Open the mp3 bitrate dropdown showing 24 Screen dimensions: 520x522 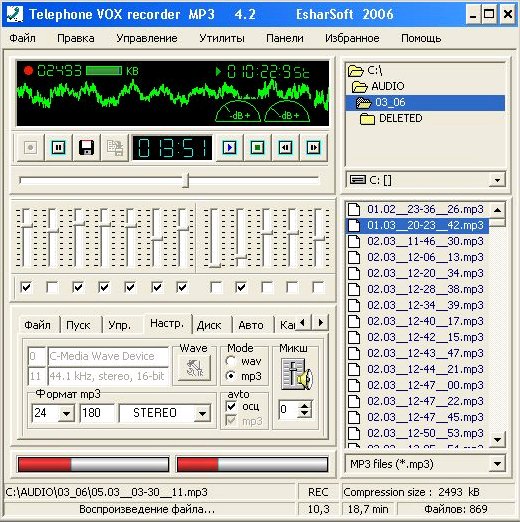[x=66, y=413]
